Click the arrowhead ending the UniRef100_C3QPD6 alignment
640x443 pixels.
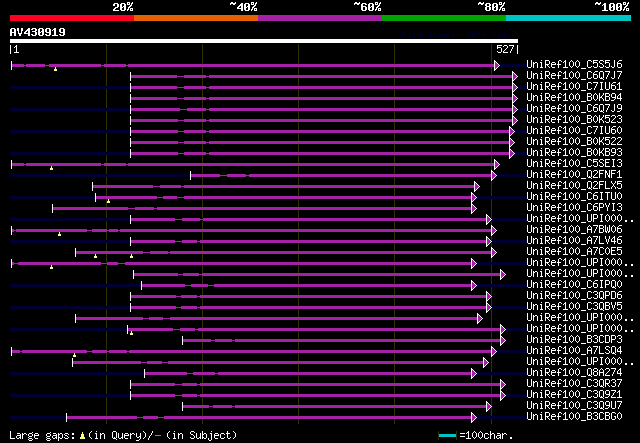489,297
